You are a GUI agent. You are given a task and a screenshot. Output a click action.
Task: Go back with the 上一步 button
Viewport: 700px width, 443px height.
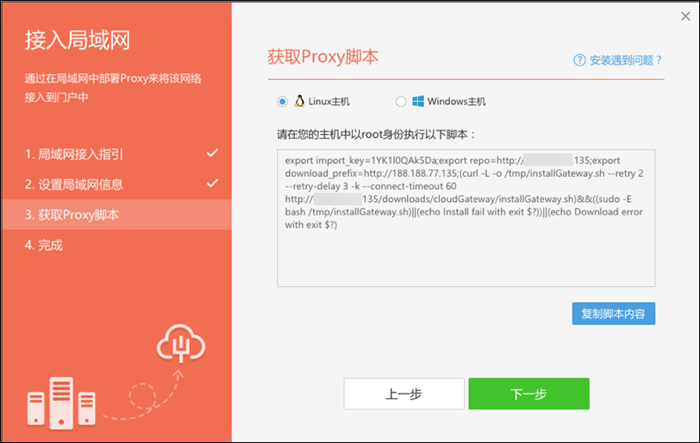click(404, 393)
